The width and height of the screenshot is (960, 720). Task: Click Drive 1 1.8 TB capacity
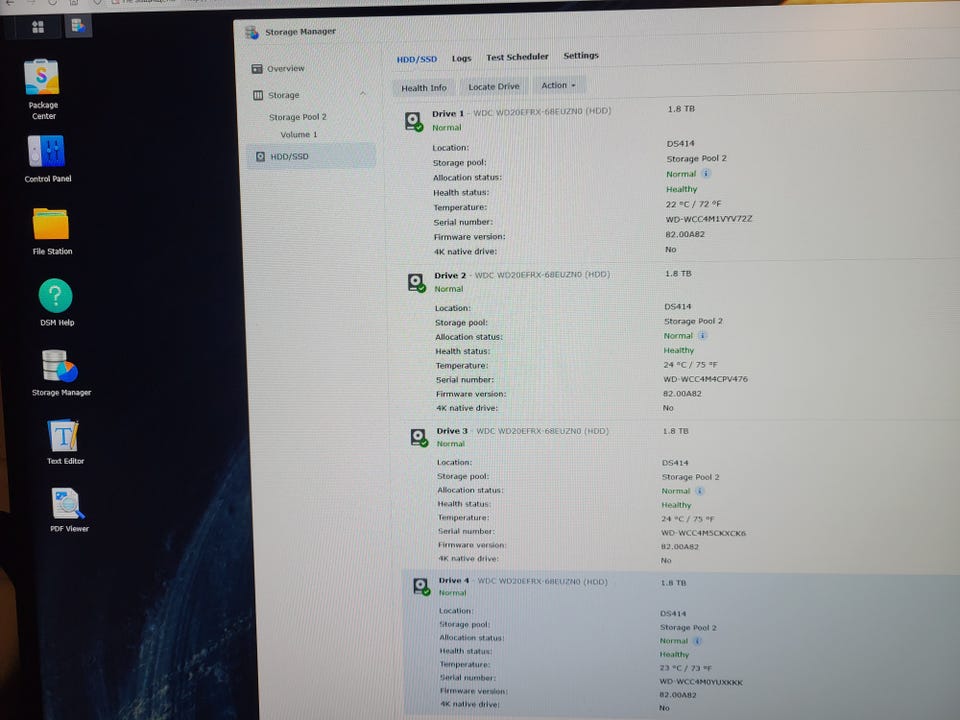[x=681, y=109]
